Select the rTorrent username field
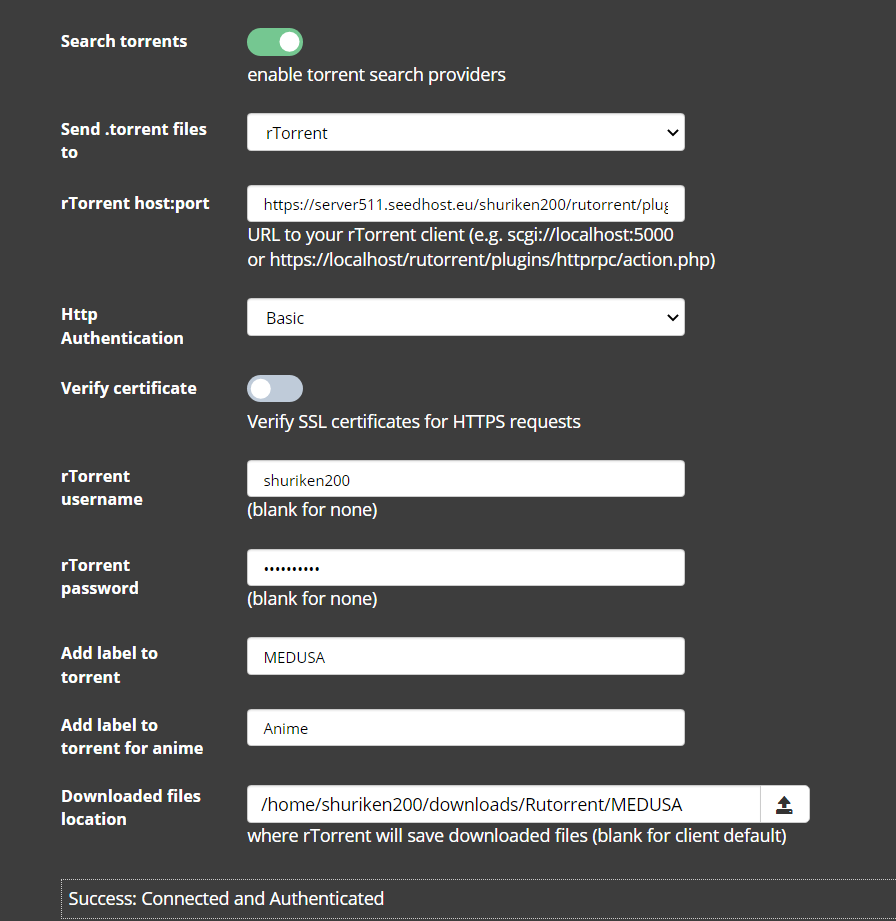Image resolution: width=896 pixels, height=921 pixels. [x=465, y=478]
